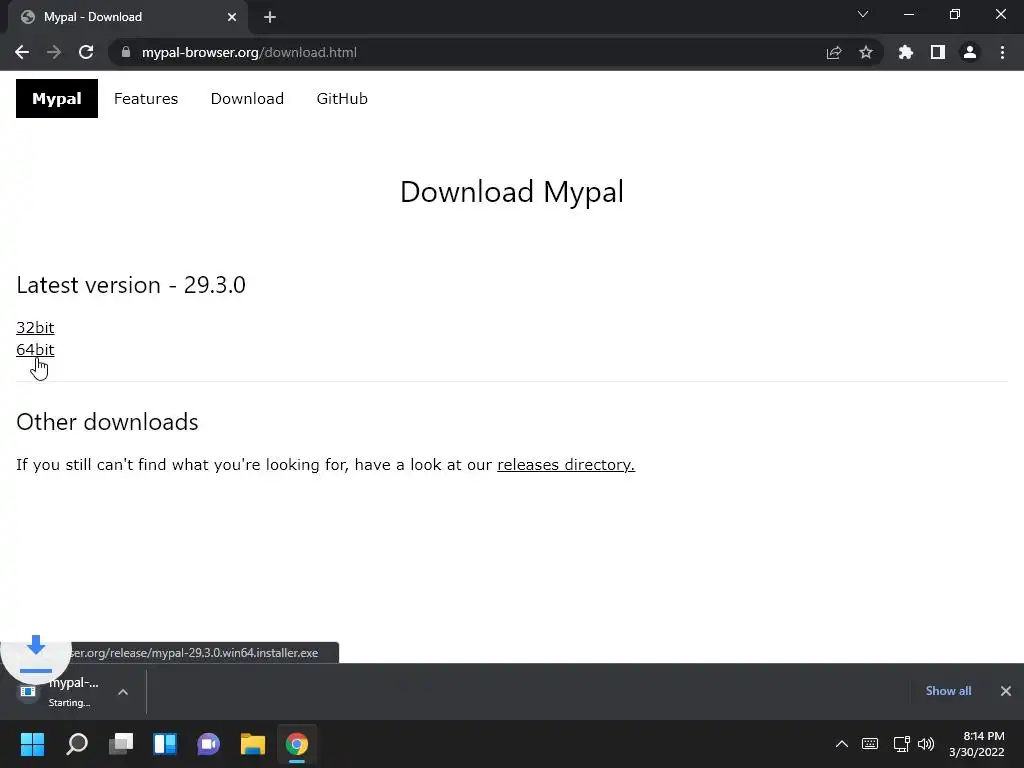Open the Extensions puzzle icon
Viewport: 1024px width, 768px height.
pos(905,52)
